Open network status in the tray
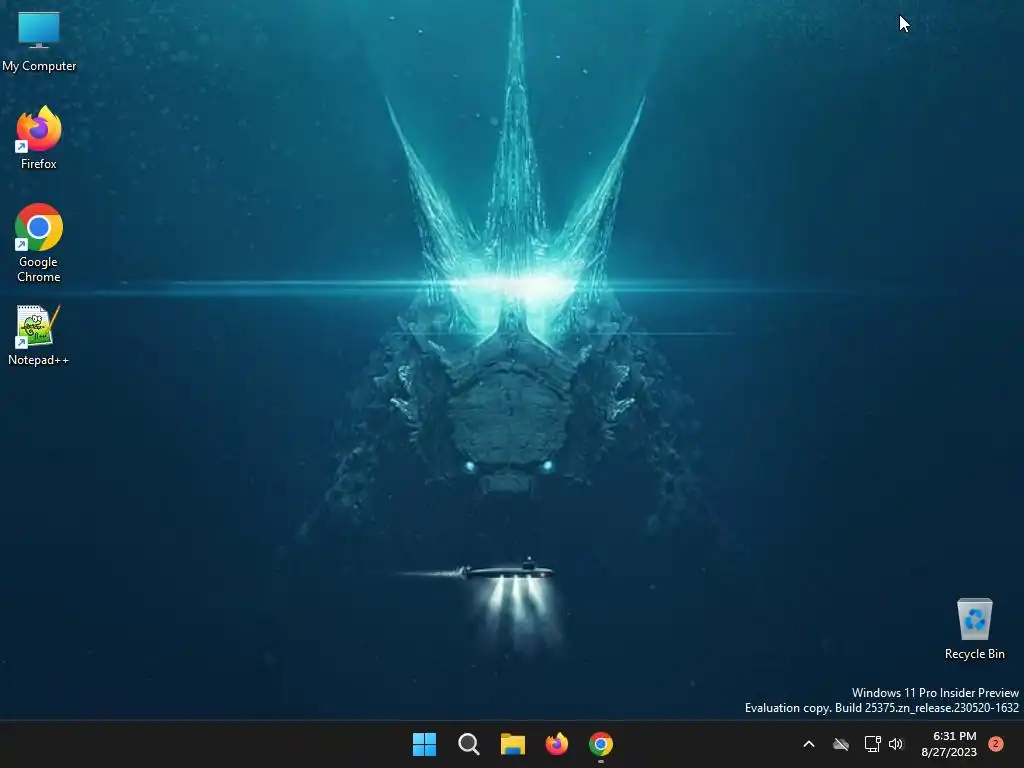This screenshot has width=1024, height=768. pos(872,744)
